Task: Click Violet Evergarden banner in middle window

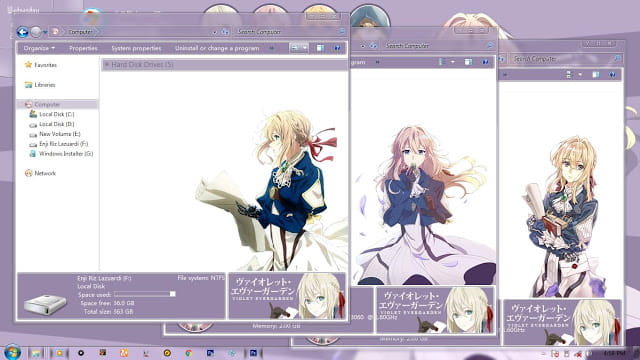Action: (435, 310)
